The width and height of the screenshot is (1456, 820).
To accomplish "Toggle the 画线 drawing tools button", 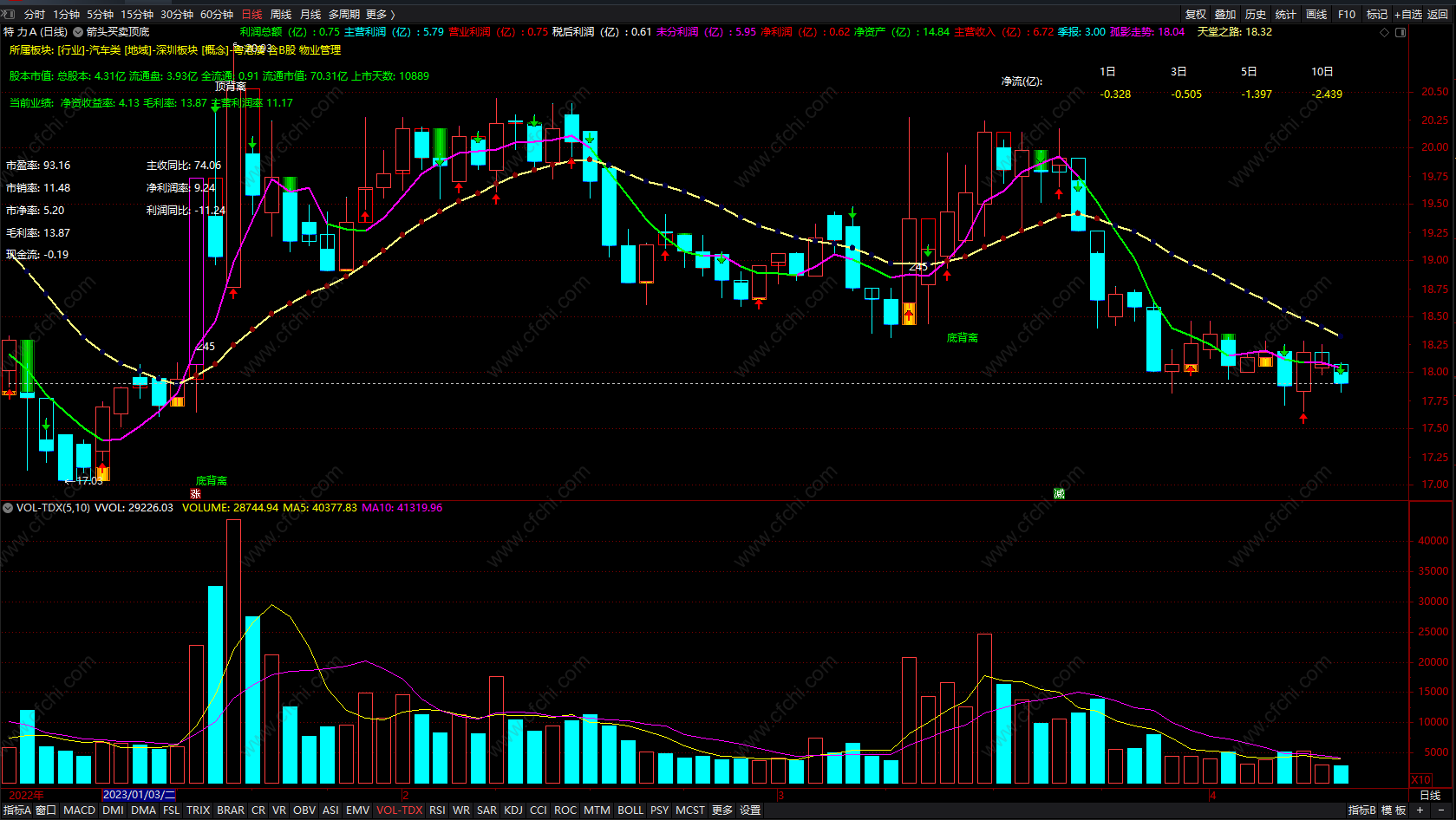I will click(x=1316, y=14).
